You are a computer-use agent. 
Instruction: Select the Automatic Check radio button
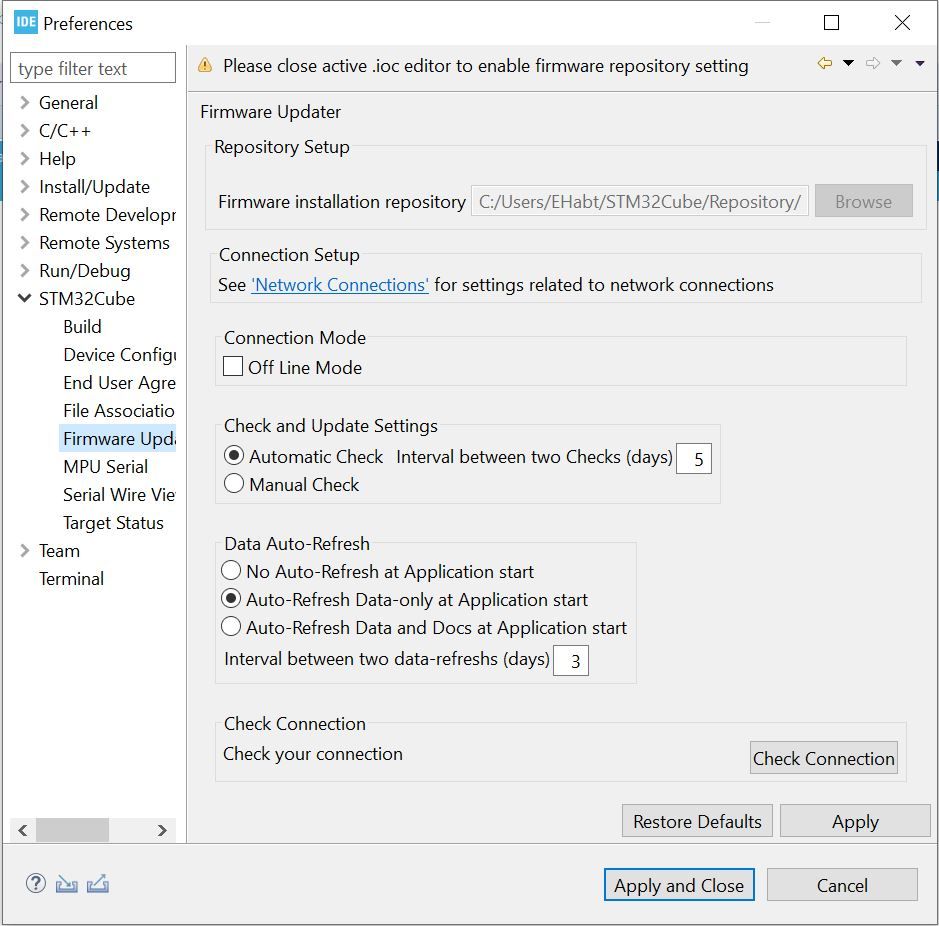pyautogui.click(x=234, y=456)
